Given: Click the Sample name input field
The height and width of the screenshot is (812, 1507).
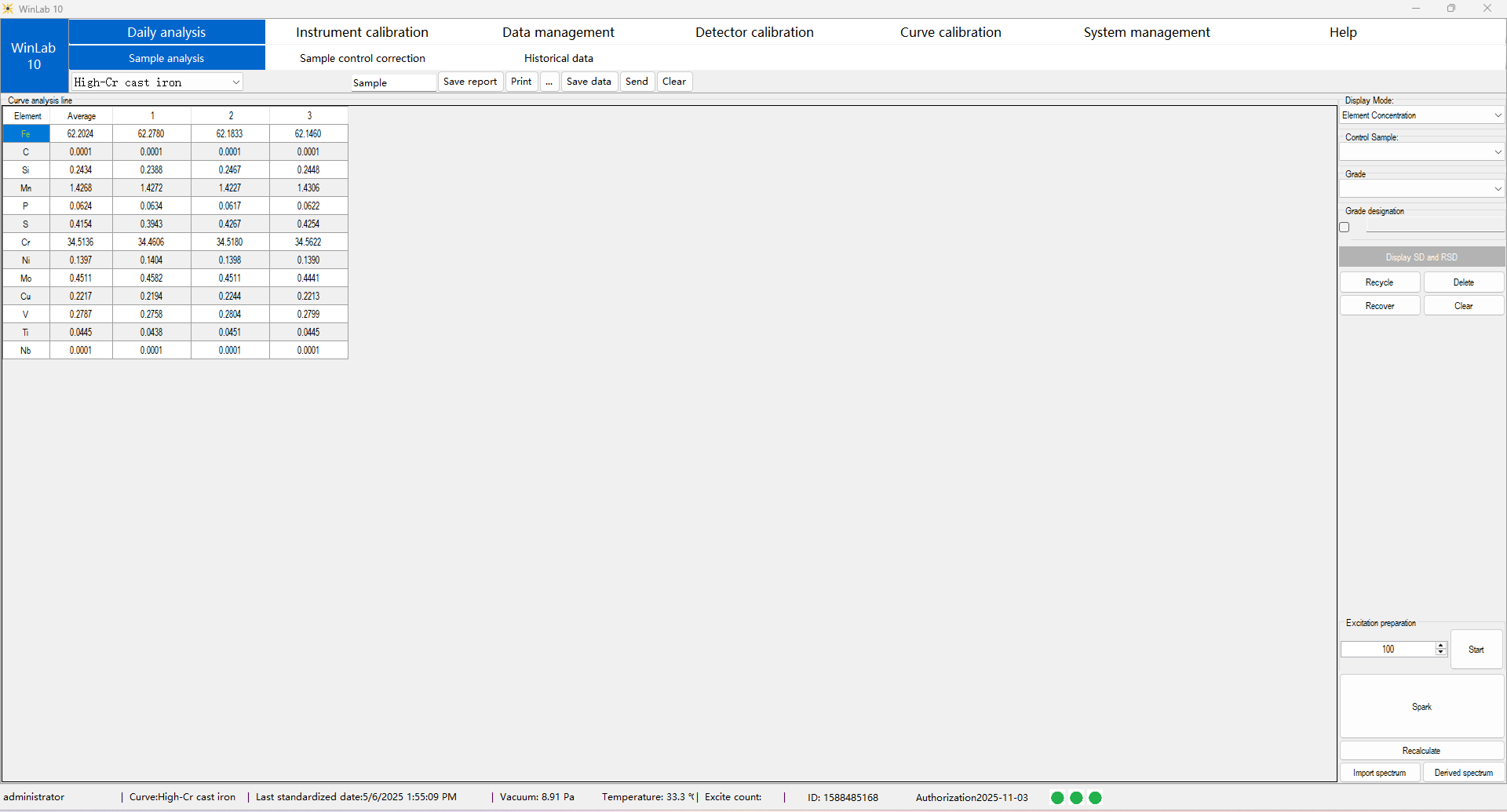Looking at the screenshot, I should point(392,82).
